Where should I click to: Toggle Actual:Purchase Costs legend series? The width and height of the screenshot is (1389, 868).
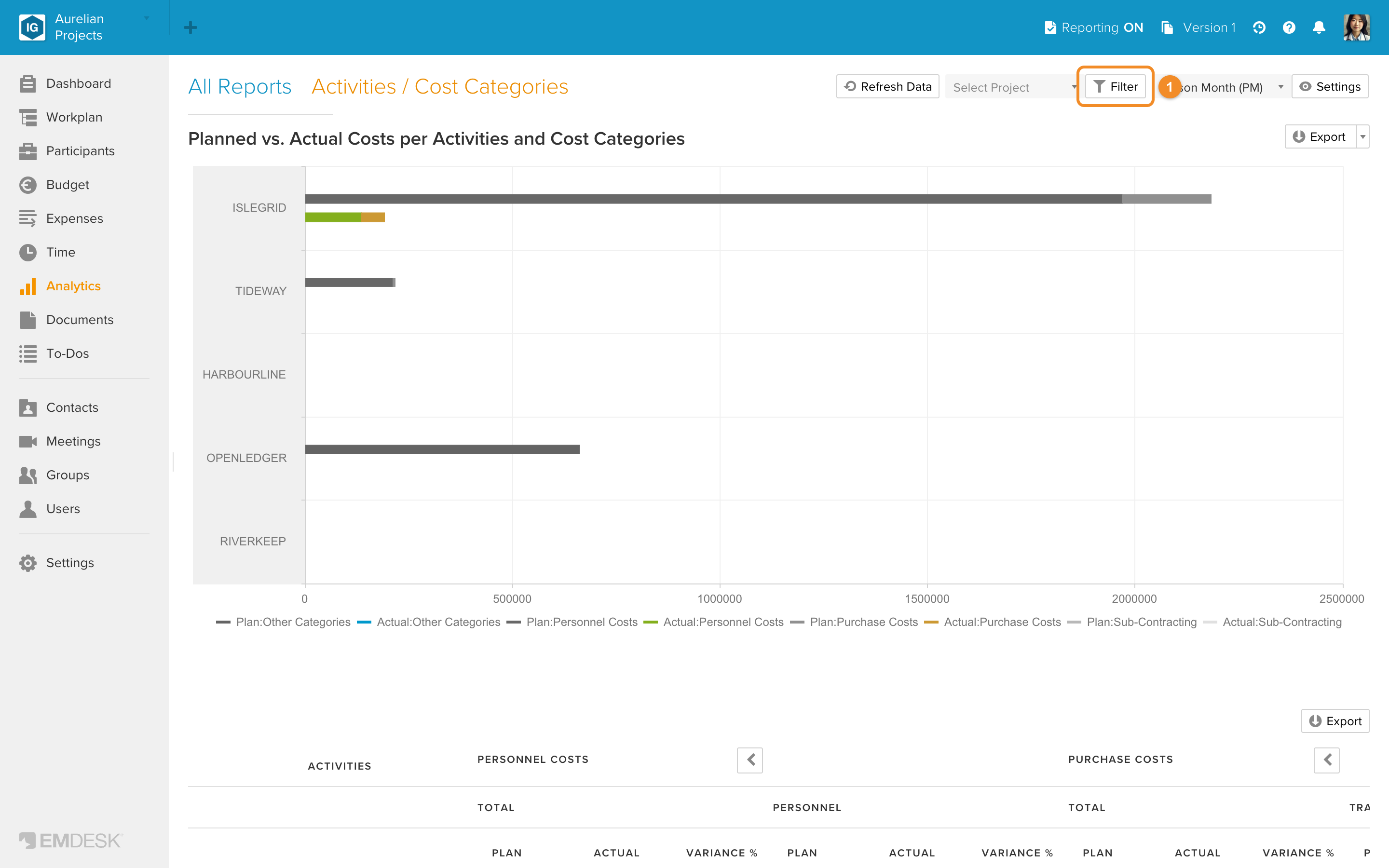click(x=993, y=622)
